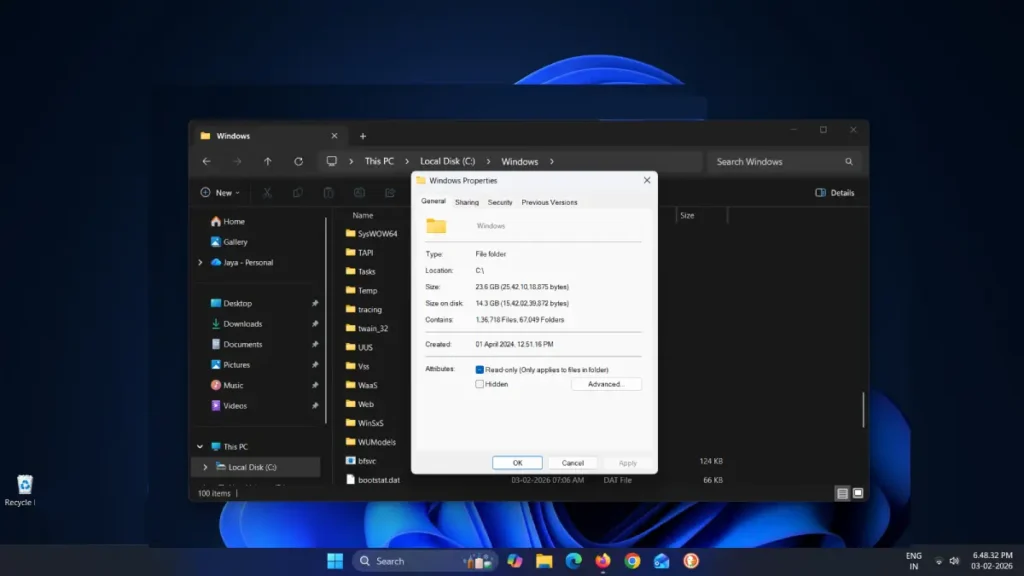Click the Refresh icon in the address bar
This screenshot has height=576, width=1024.
298,161
